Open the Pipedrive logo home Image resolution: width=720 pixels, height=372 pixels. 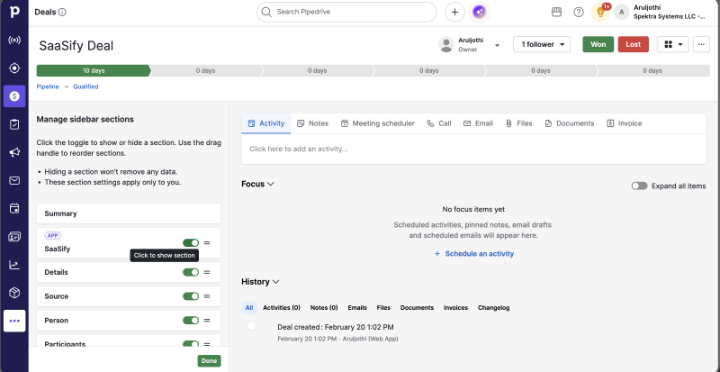coord(14,12)
